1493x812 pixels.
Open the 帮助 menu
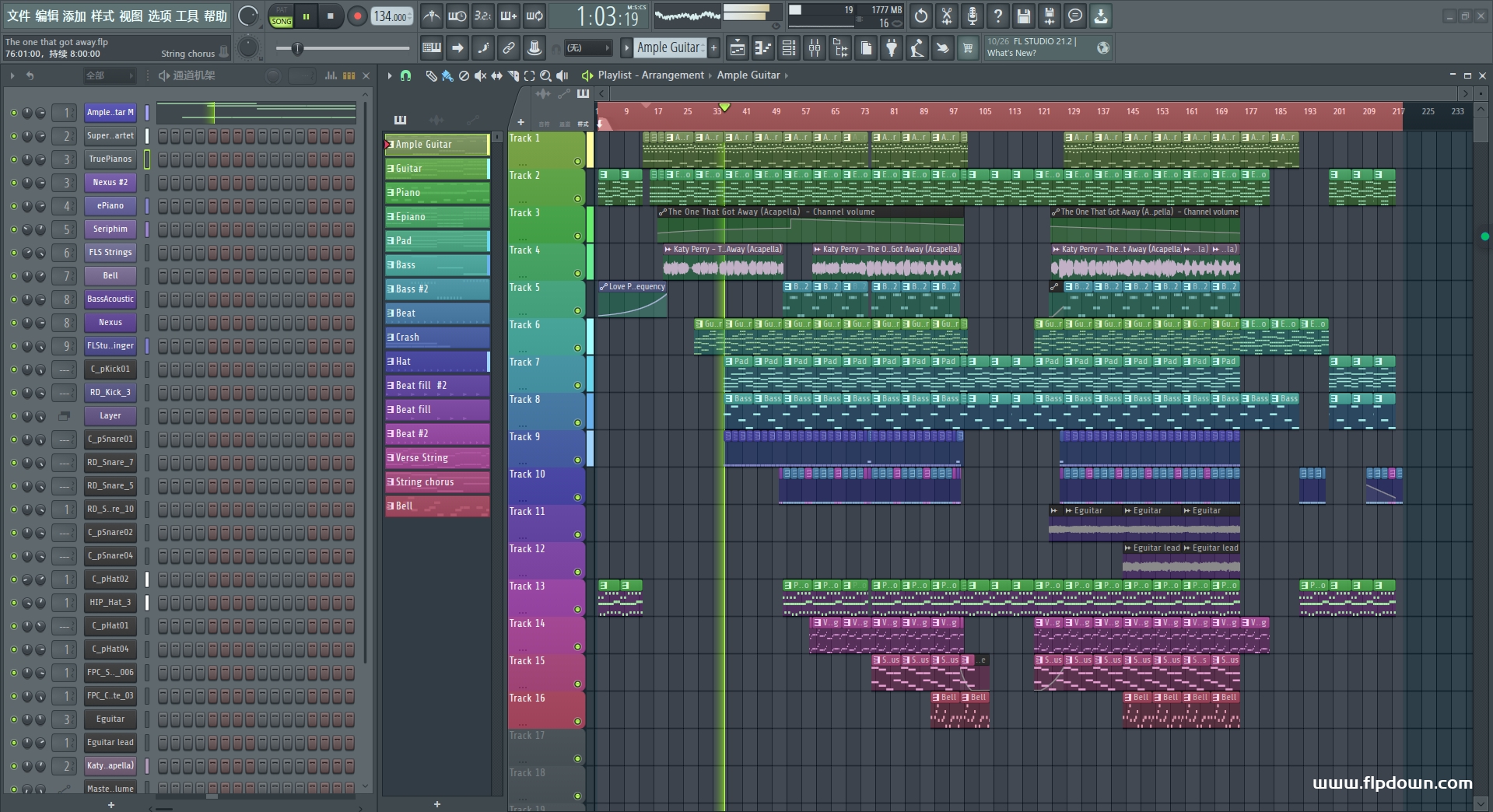[215, 16]
